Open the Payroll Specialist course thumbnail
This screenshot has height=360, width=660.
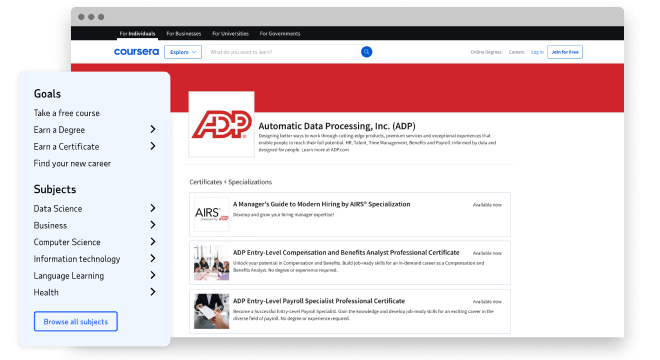click(x=211, y=311)
